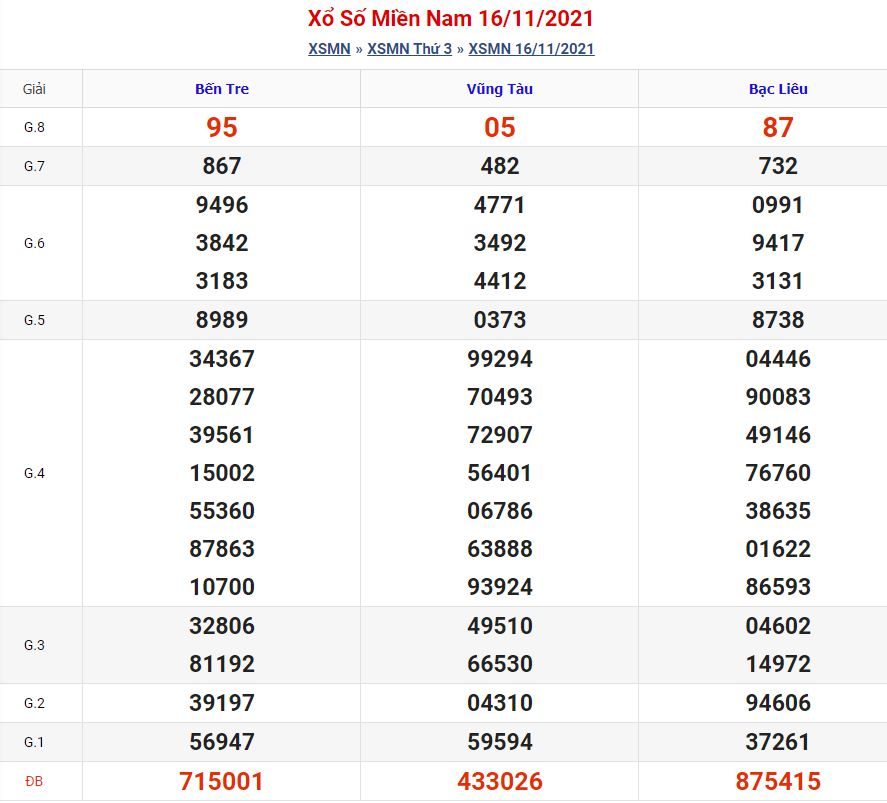Select G.6 number 3492
The image size is (887, 803).
[x=500, y=243]
